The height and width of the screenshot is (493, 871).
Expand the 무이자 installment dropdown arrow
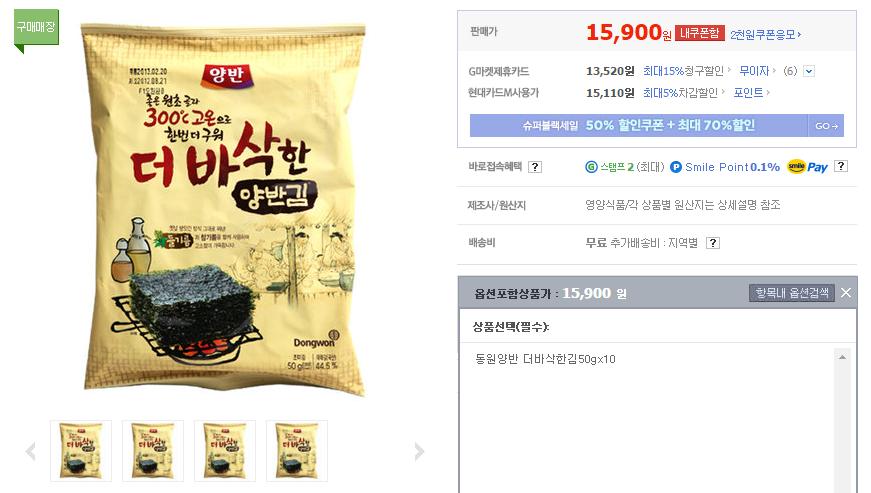point(809,71)
